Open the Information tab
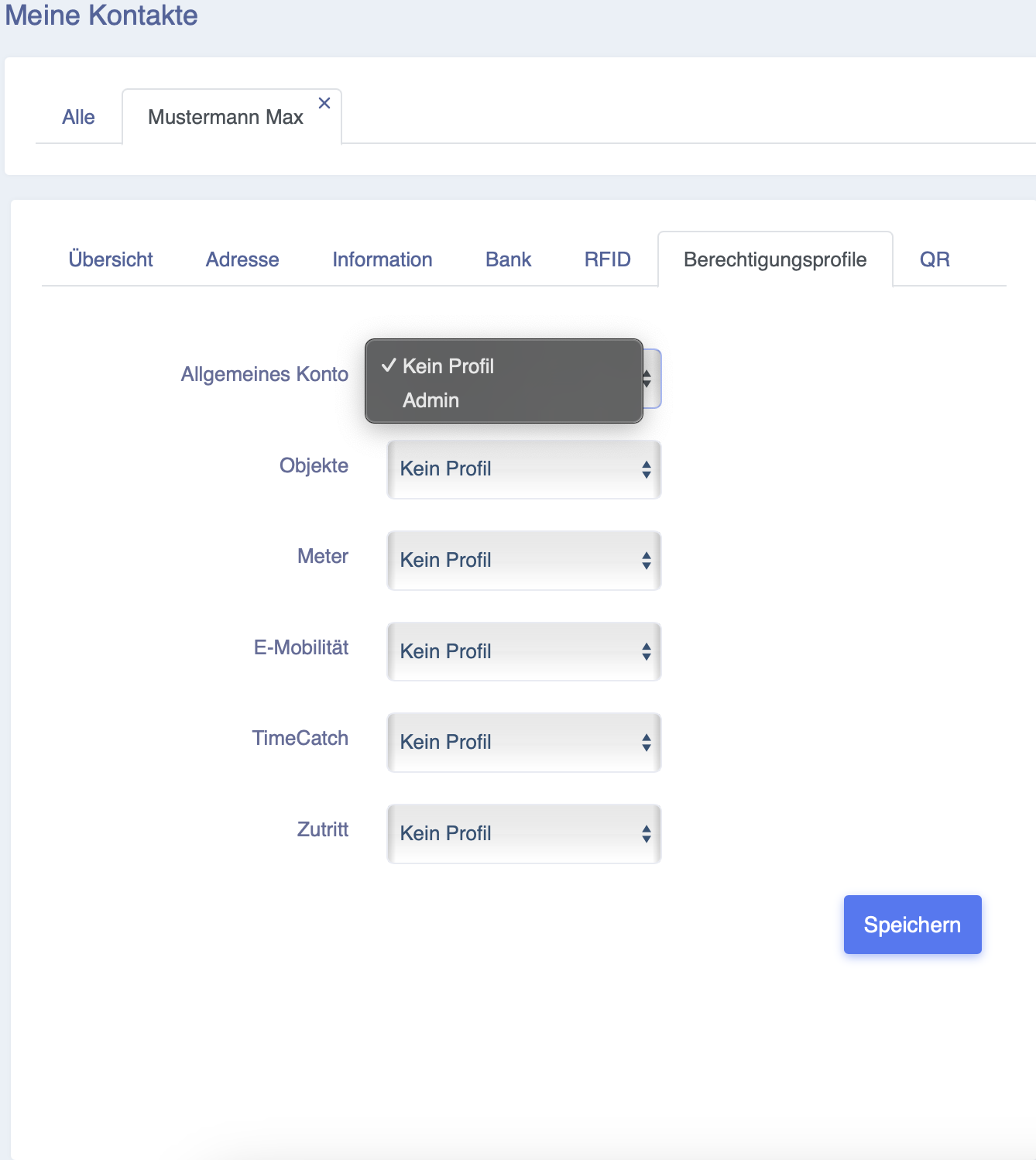1036x1160 pixels. tap(382, 259)
